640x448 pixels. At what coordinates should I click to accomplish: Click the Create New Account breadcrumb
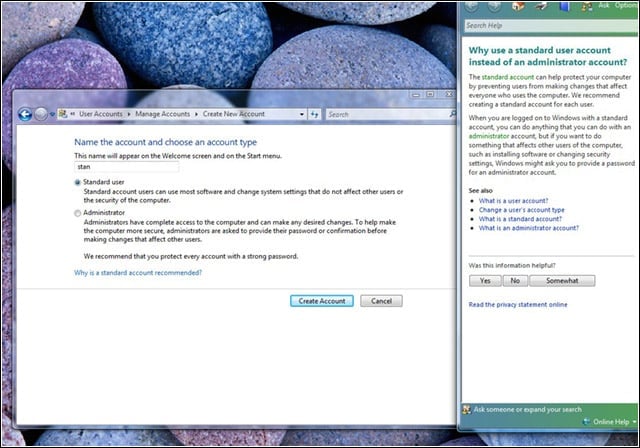(234, 114)
